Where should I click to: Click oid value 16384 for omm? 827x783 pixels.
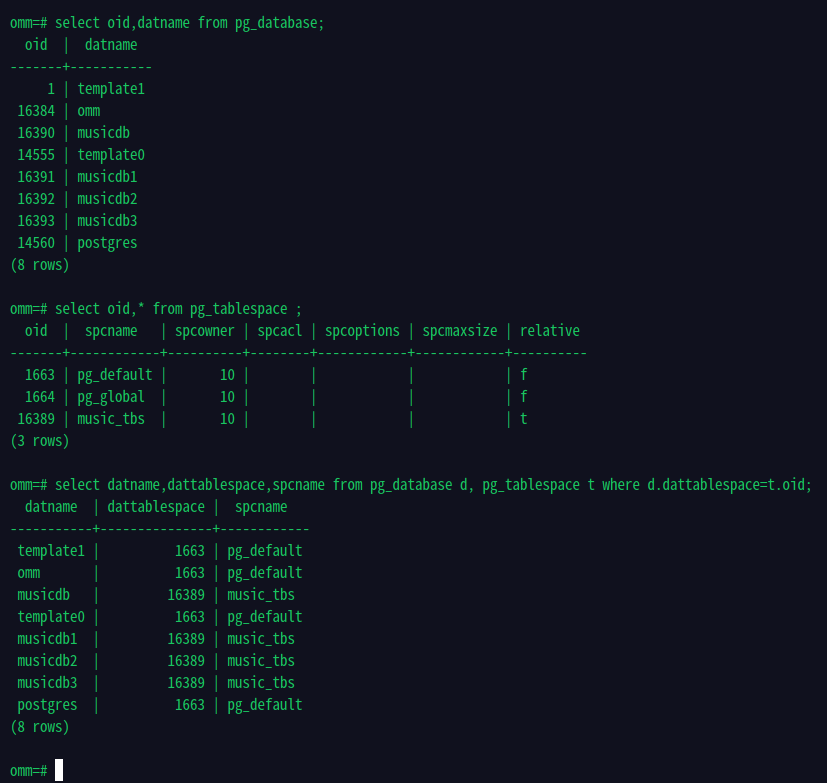(x=36, y=111)
